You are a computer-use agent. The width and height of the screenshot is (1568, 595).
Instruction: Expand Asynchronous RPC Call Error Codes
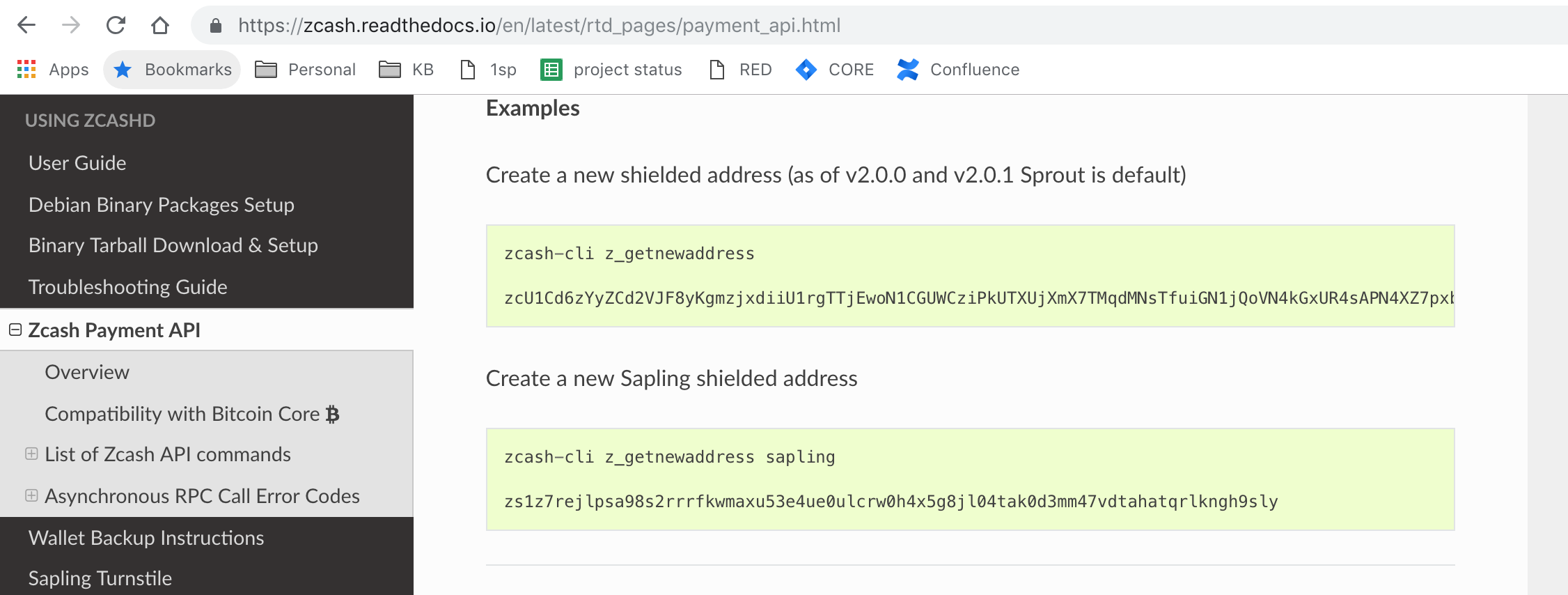[x=31, y=495]
